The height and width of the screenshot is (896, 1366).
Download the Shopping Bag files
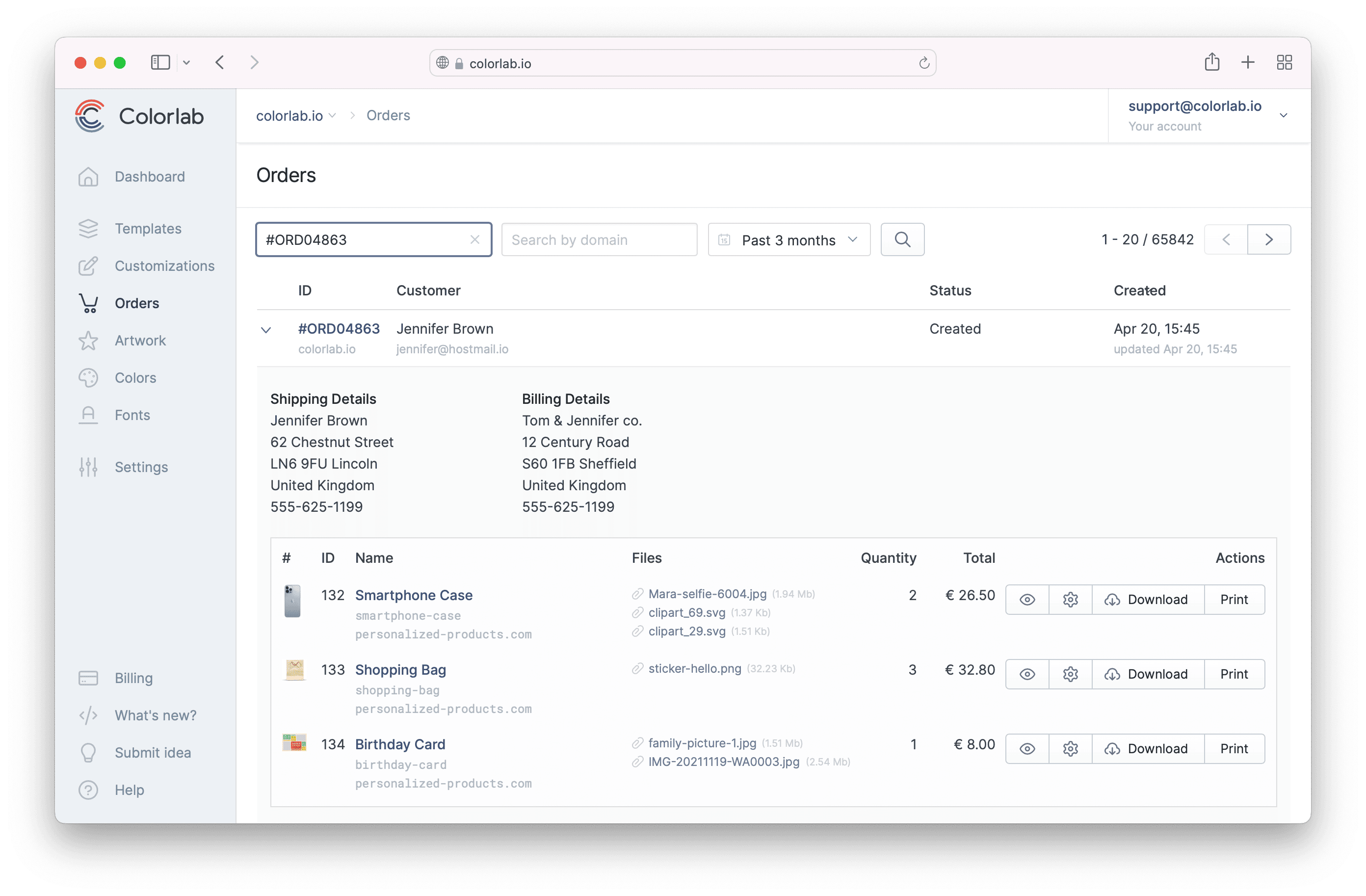click(x=1147, y=674)
